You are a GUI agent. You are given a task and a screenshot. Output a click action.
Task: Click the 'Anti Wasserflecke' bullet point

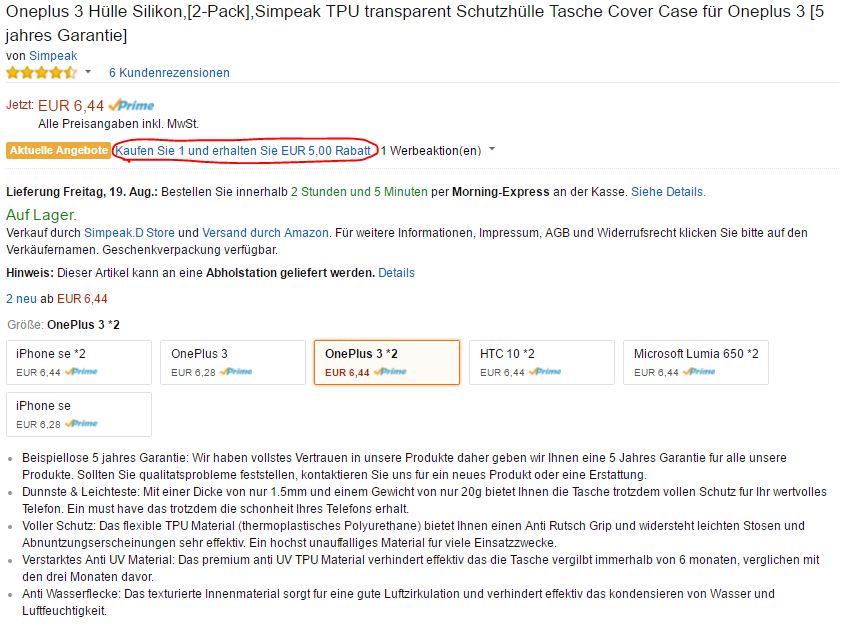(398, 602)
